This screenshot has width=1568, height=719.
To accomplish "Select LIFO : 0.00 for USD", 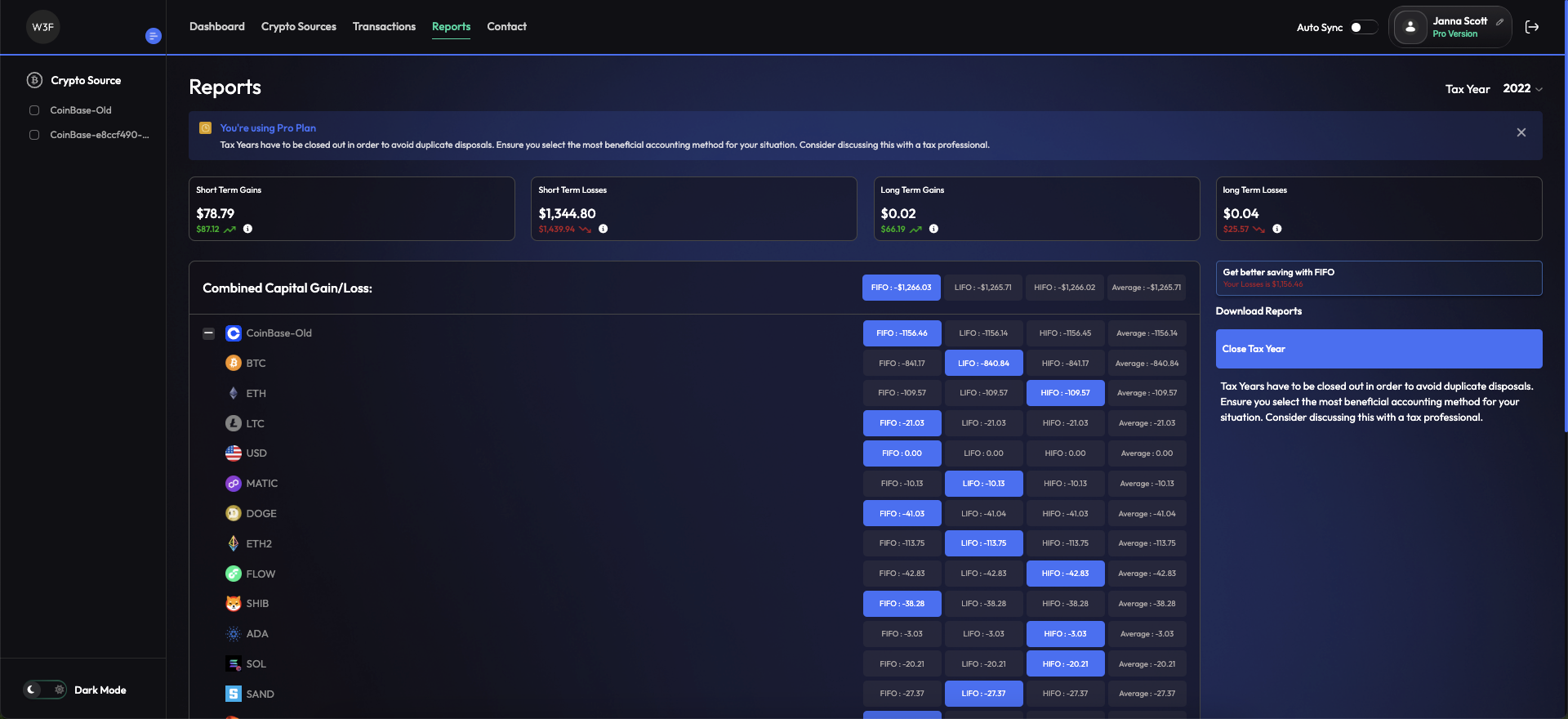I will (x=984, y=453).
